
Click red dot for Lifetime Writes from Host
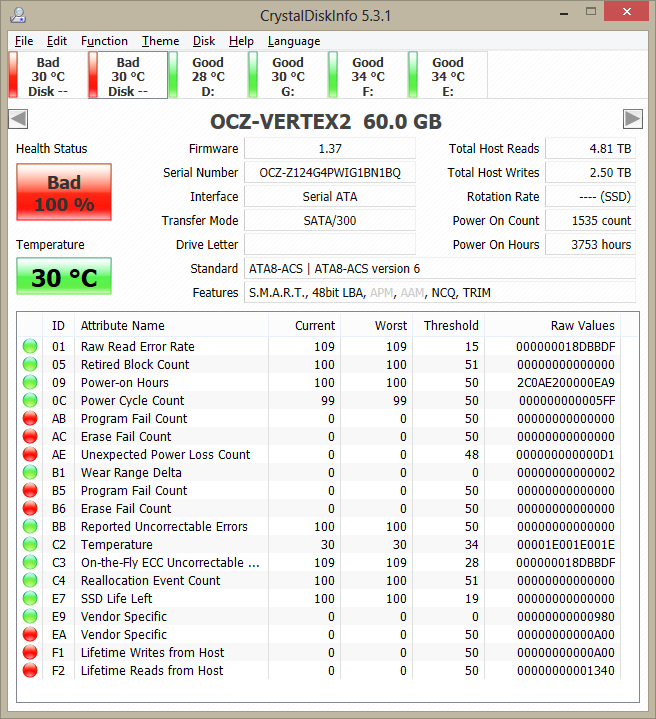30,652
